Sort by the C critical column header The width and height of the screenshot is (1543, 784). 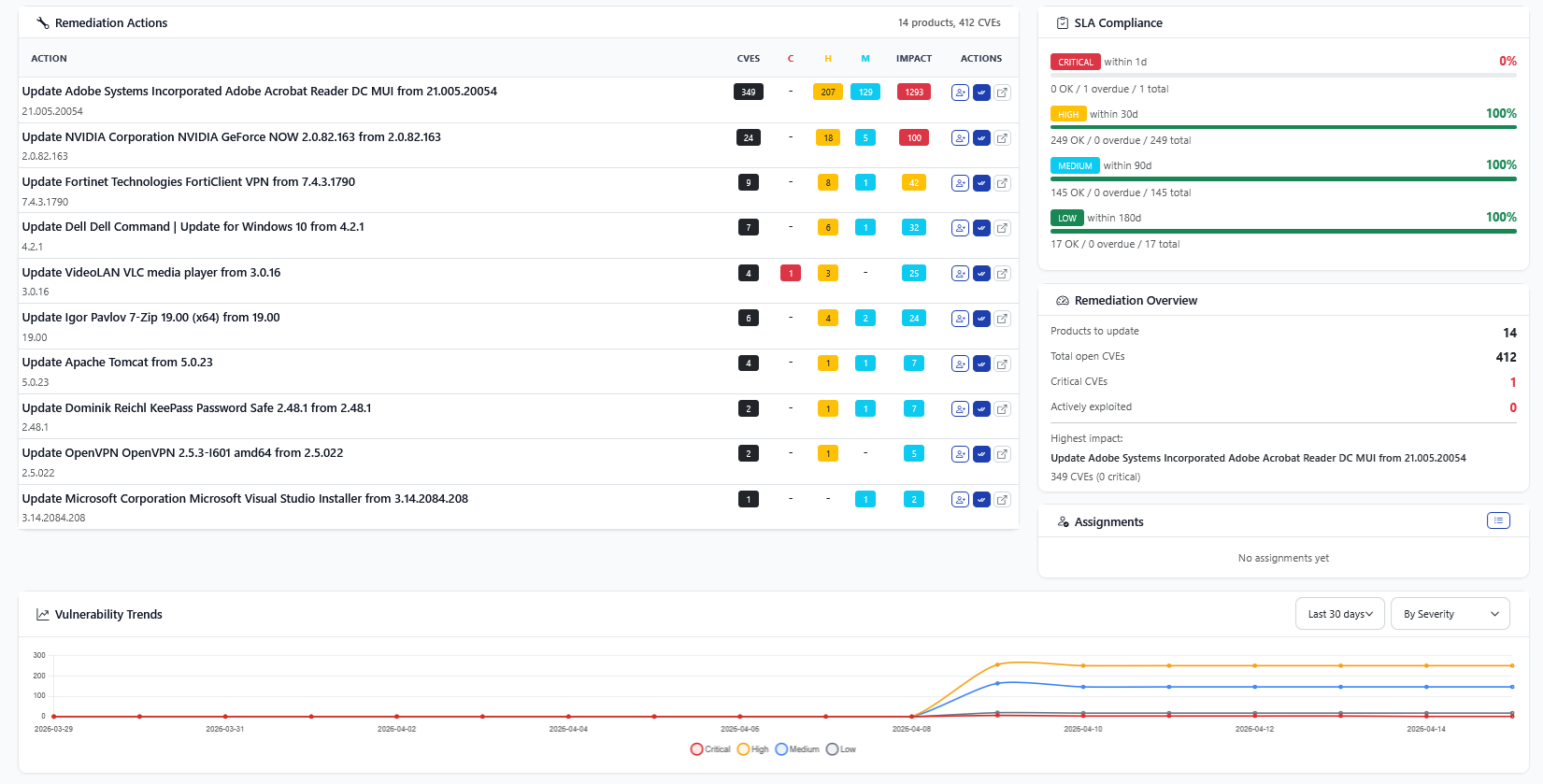[x=791, y=59]
